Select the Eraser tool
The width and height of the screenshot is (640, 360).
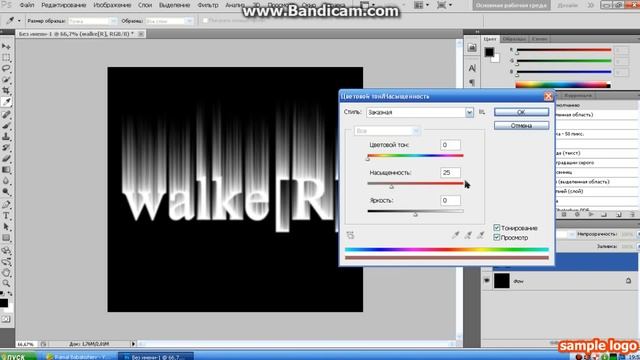pyautogui.click(x=6, y=158)
